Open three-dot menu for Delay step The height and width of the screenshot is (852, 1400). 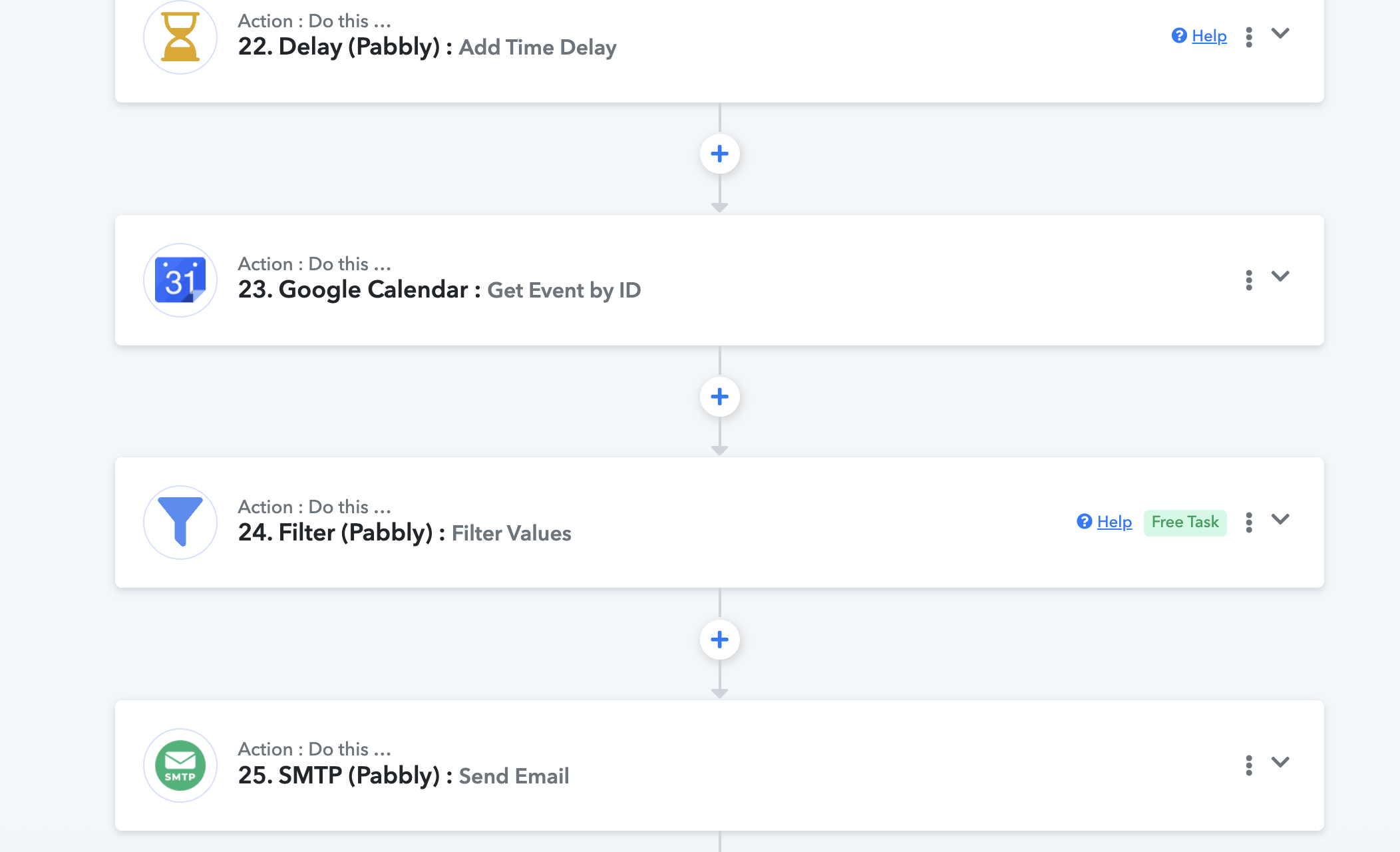point(1249,37)
